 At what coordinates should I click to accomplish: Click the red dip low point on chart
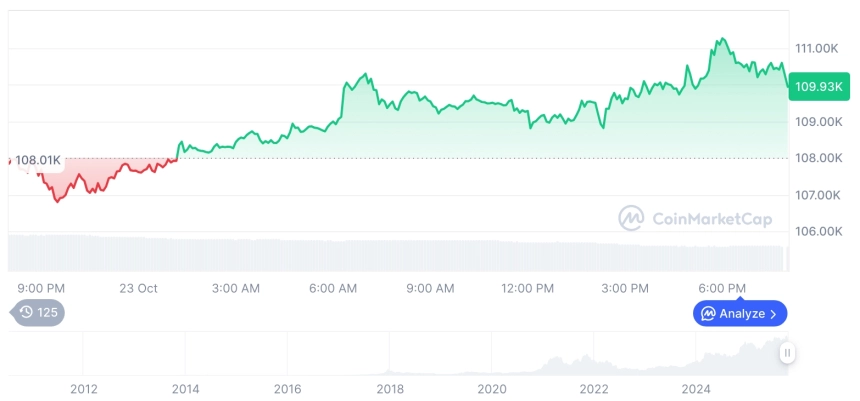[57, 201]
